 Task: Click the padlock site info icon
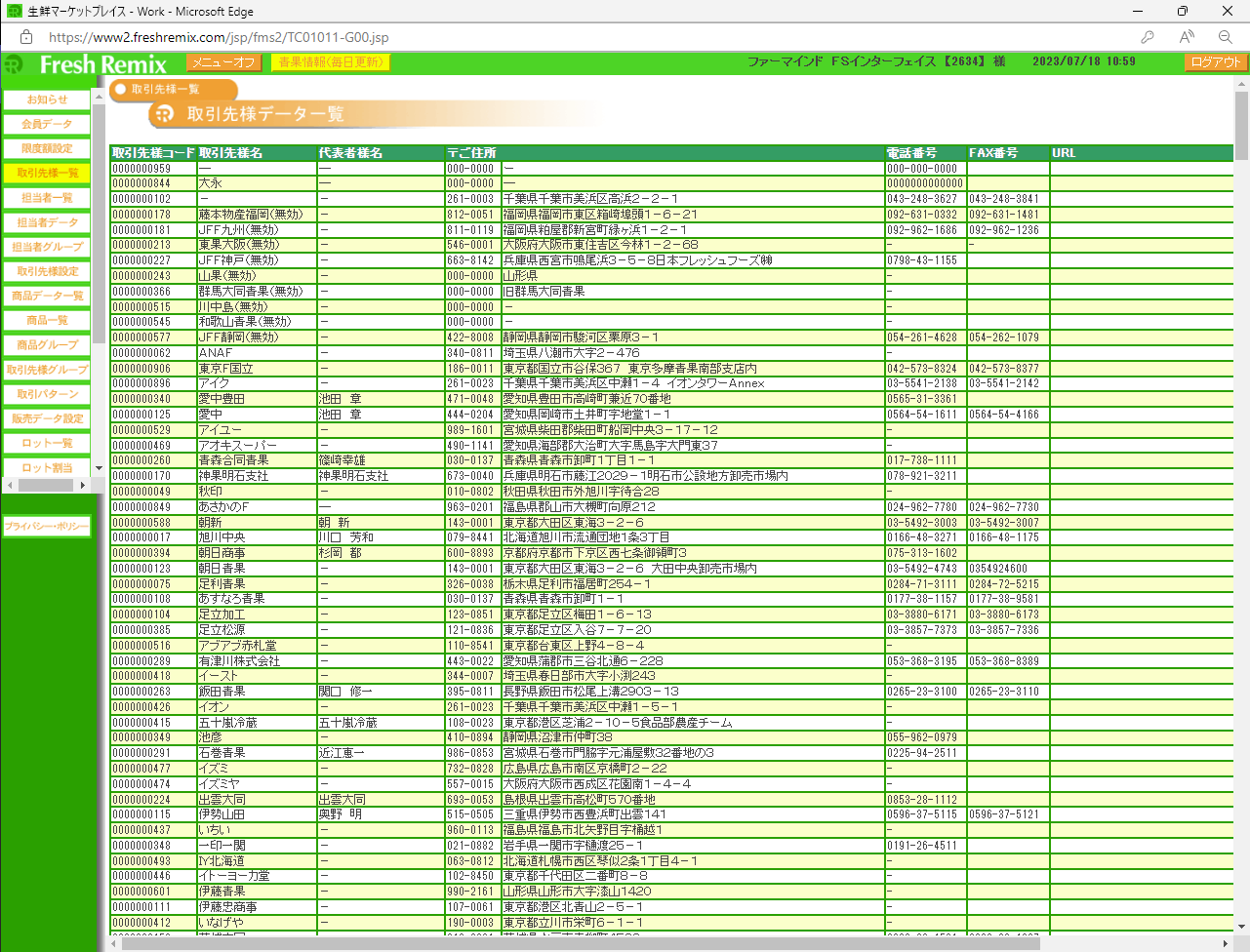point(26,37)
